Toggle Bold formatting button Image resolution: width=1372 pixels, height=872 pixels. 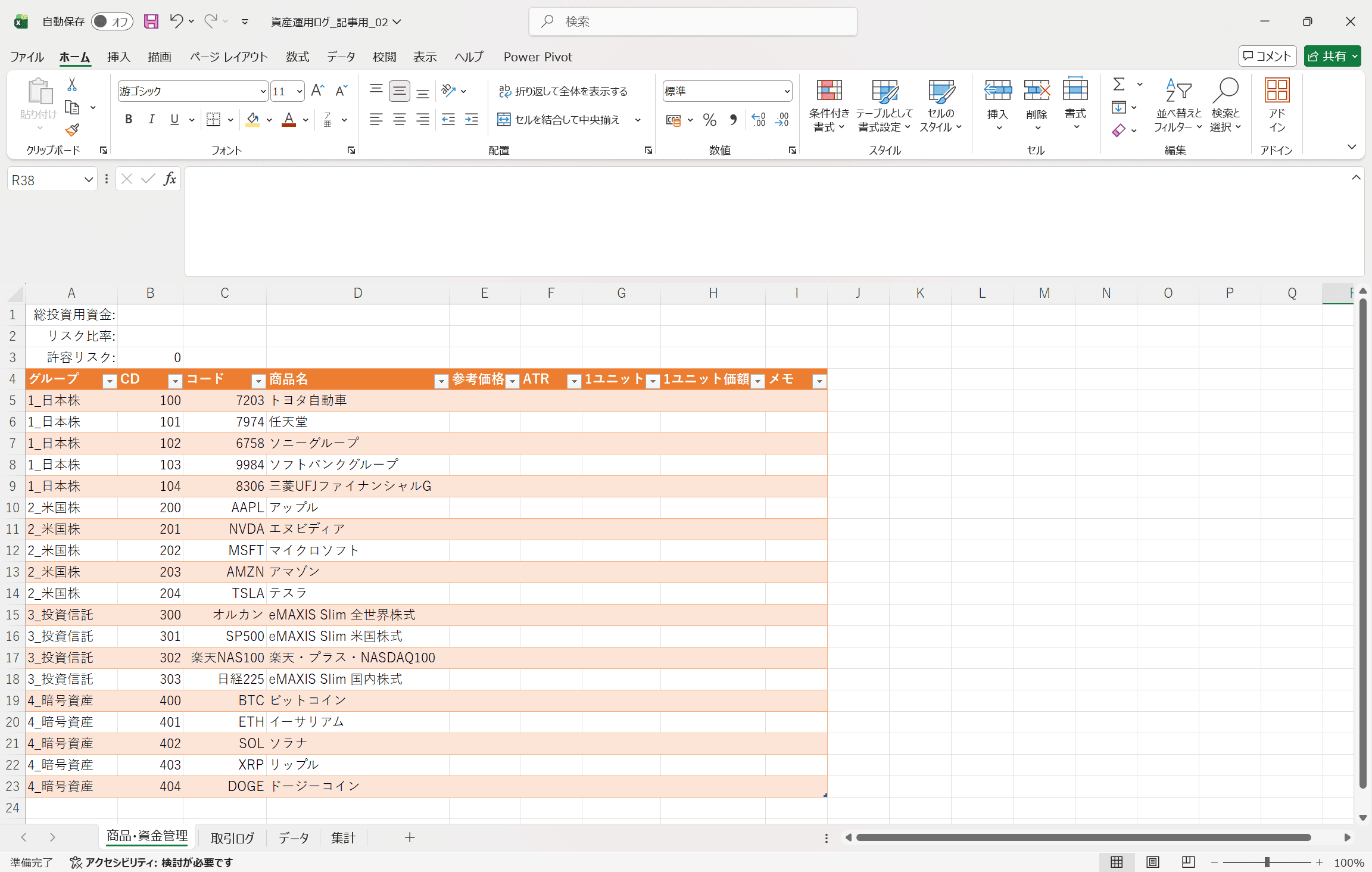(x=128, y=120)
